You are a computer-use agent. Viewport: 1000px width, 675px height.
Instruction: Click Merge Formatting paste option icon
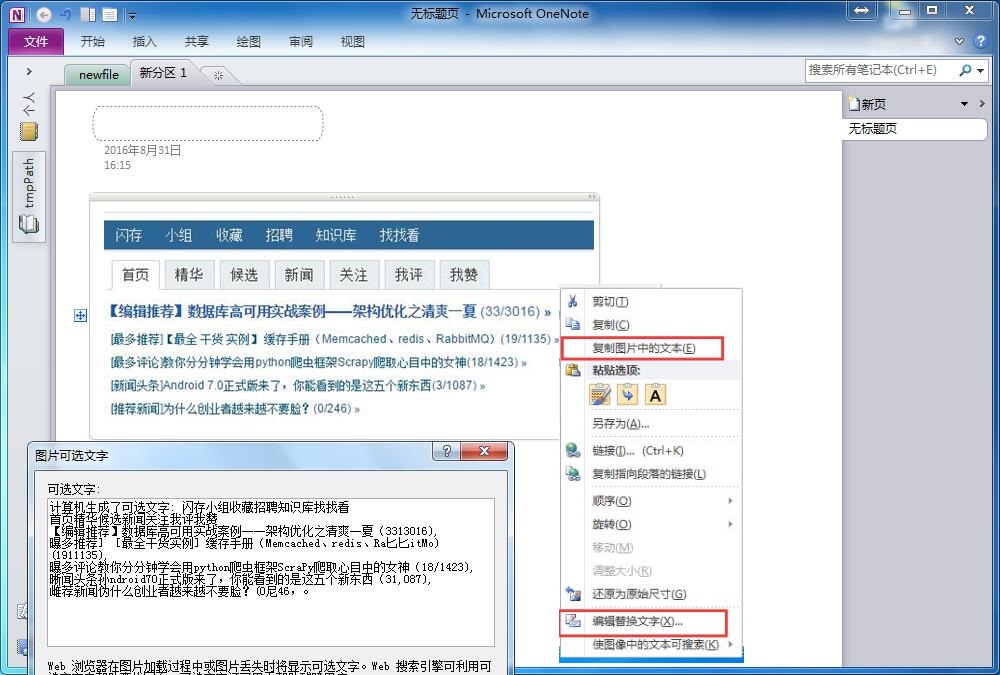(628, 395)
